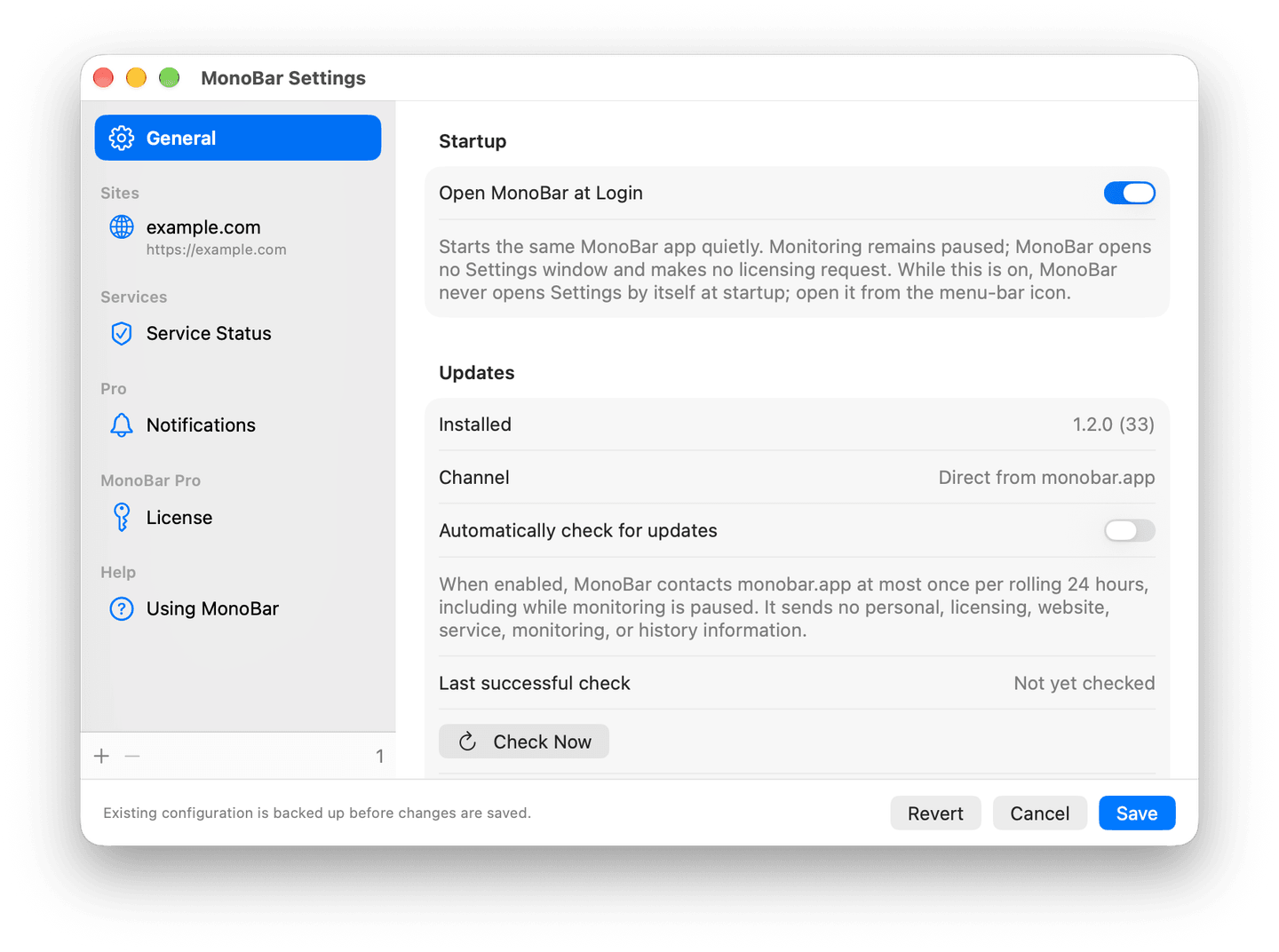Image resolution: width=1279 pixels, height=952 pixels.
Task: Click the https://example.com URL text
Action: (217, 250)
